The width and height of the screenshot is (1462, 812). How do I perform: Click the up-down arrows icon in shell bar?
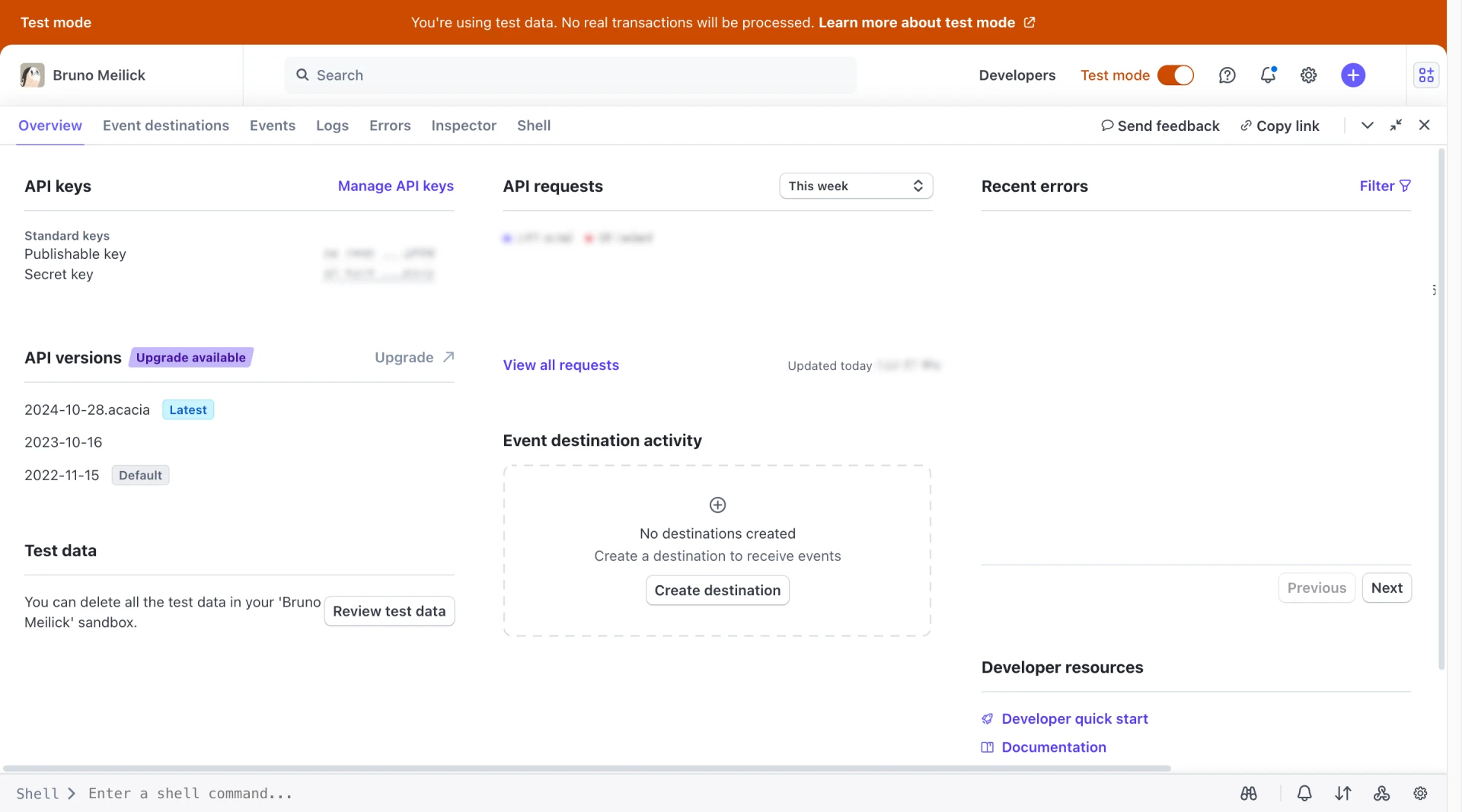pos(1342,793)
